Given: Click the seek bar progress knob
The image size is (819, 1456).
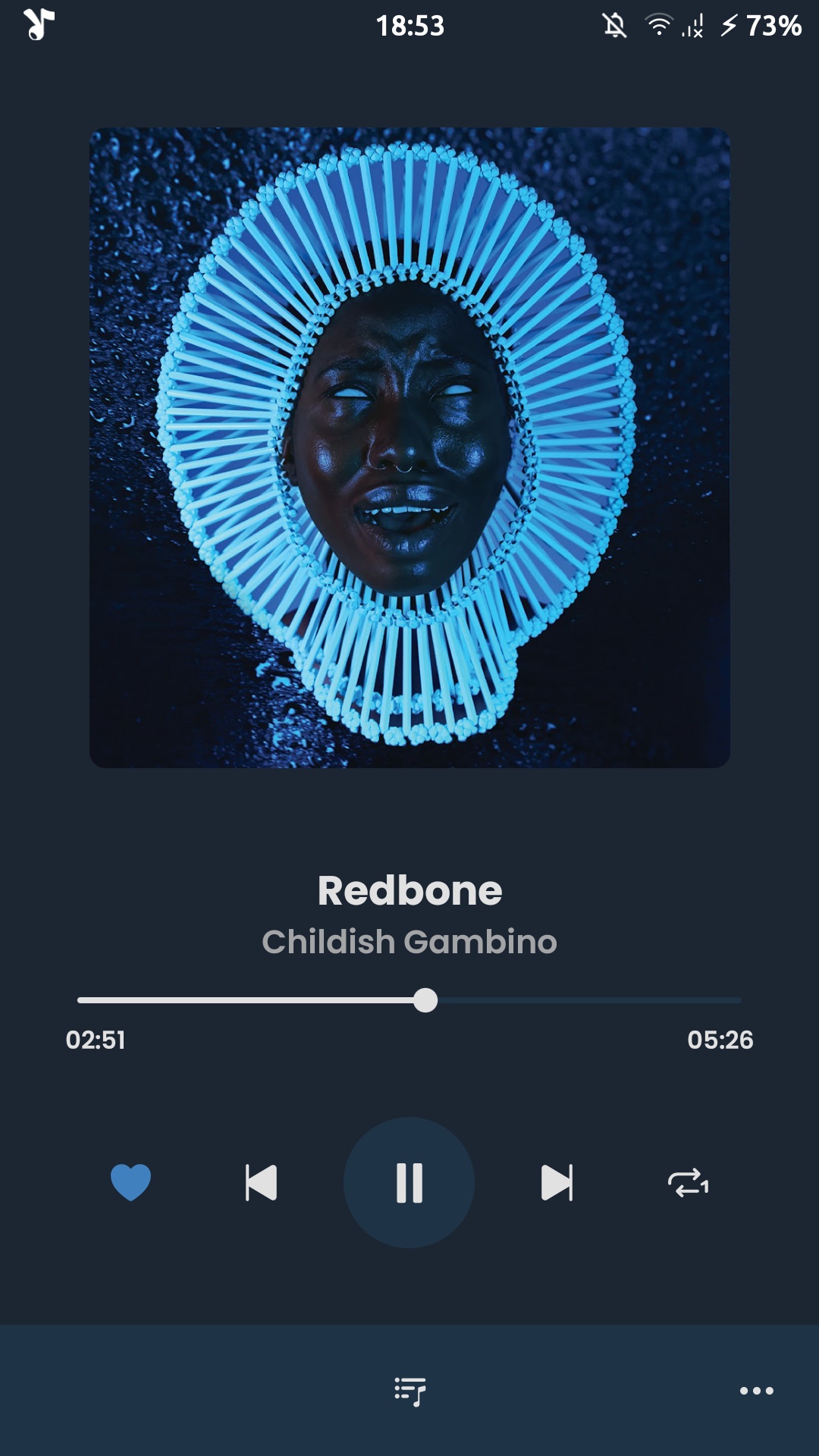Looking at the screenshot, I should click(426, 1000).
